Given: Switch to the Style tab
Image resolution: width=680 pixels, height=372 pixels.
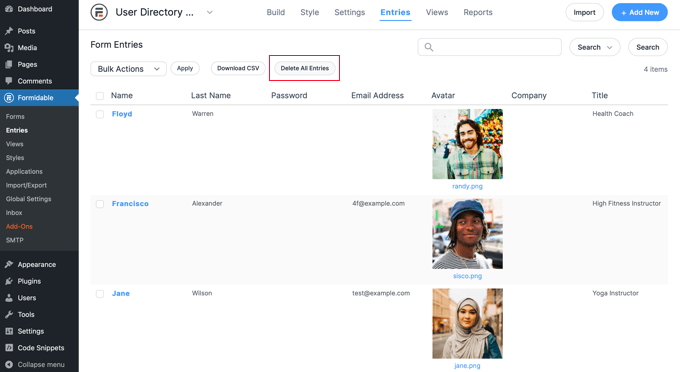Looking at the screenshot, I should pos(310,12).
